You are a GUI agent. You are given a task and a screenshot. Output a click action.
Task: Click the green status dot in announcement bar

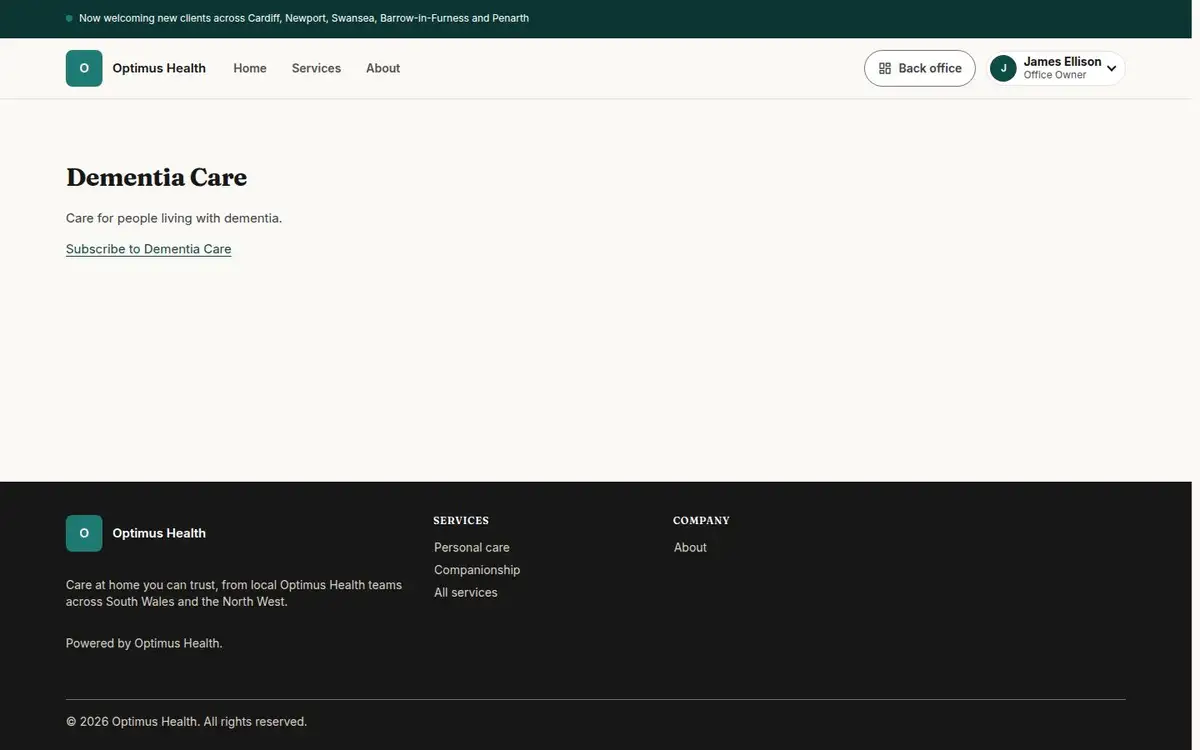pyautogui.click(x=69, y=19)
